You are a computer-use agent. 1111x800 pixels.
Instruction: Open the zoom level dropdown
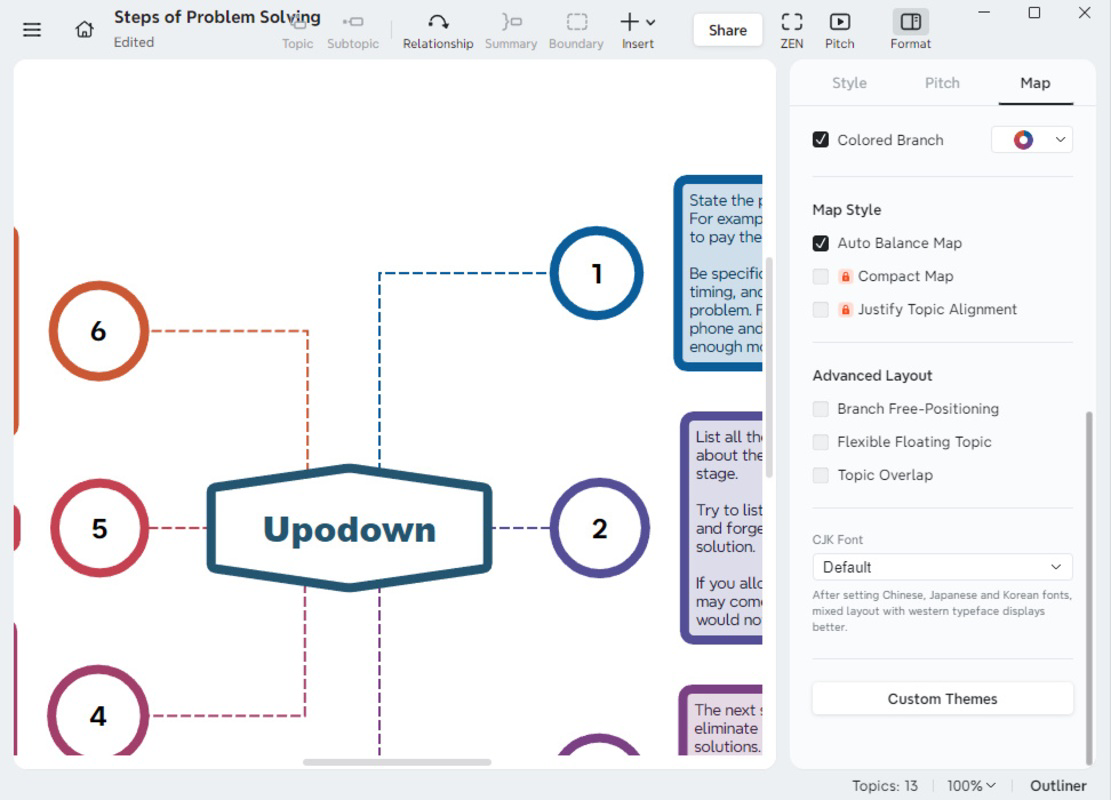(969, 786)
